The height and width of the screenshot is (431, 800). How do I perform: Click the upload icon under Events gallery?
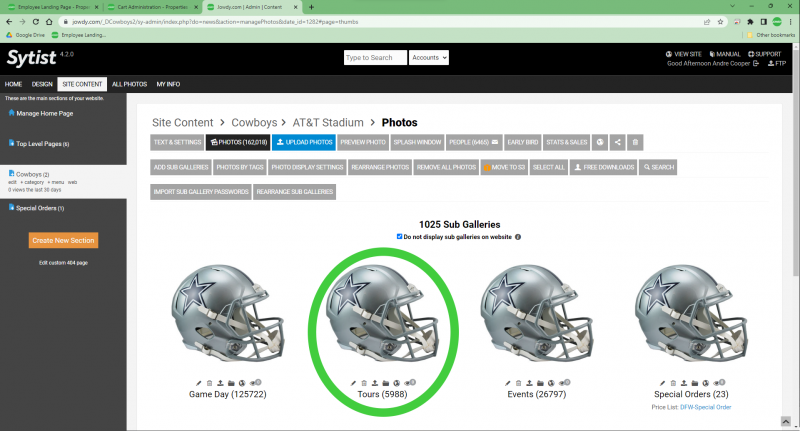coord(530,383)
